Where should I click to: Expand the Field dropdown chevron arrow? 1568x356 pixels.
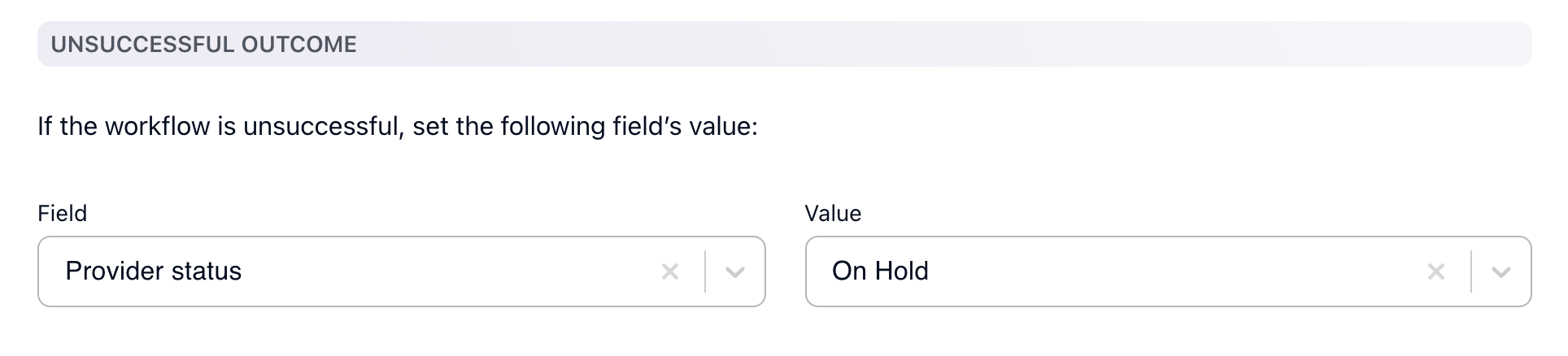pyautogui.click(x=734, y=271)
